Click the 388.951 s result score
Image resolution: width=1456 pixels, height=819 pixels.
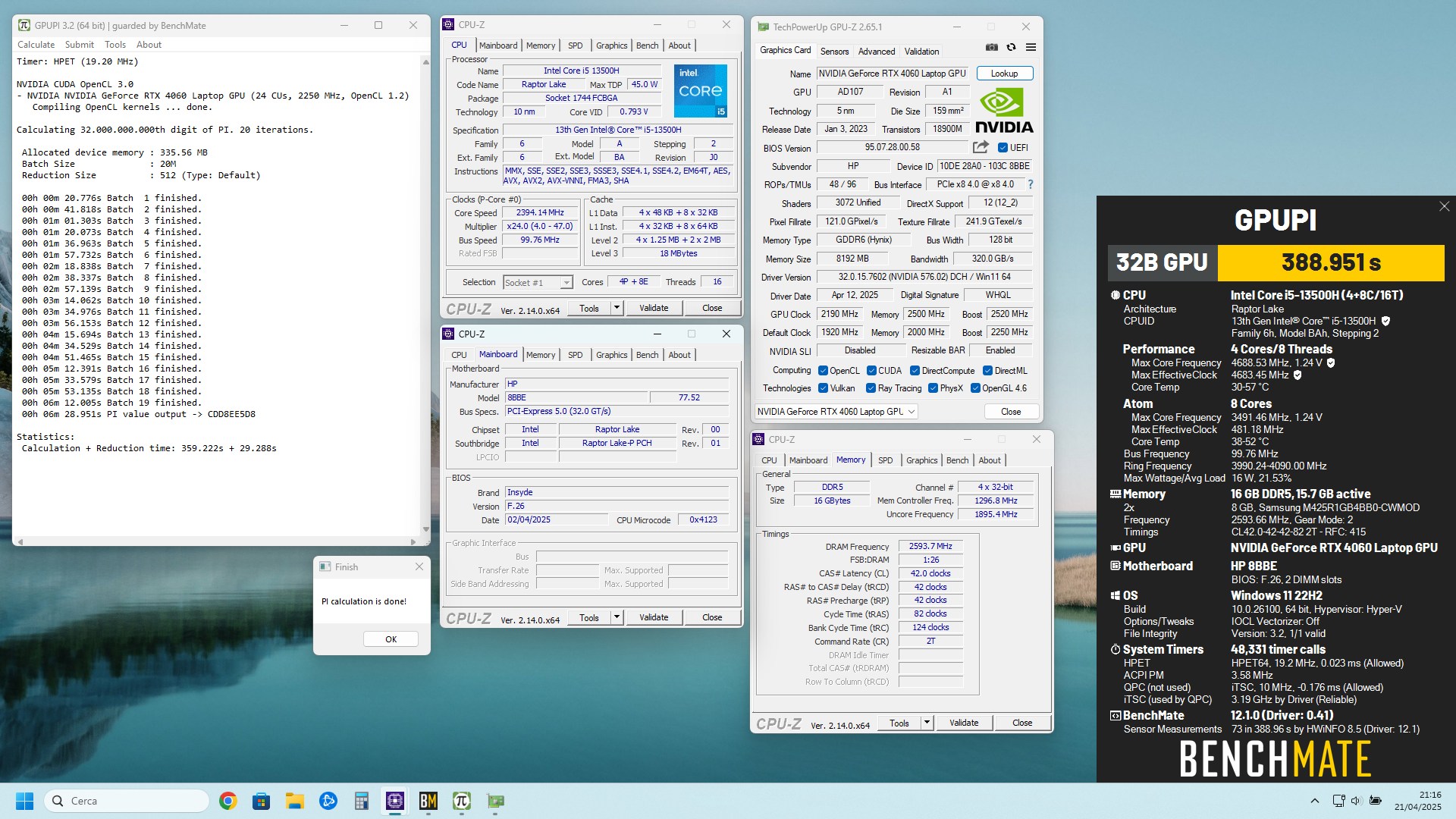[1331, 263]
